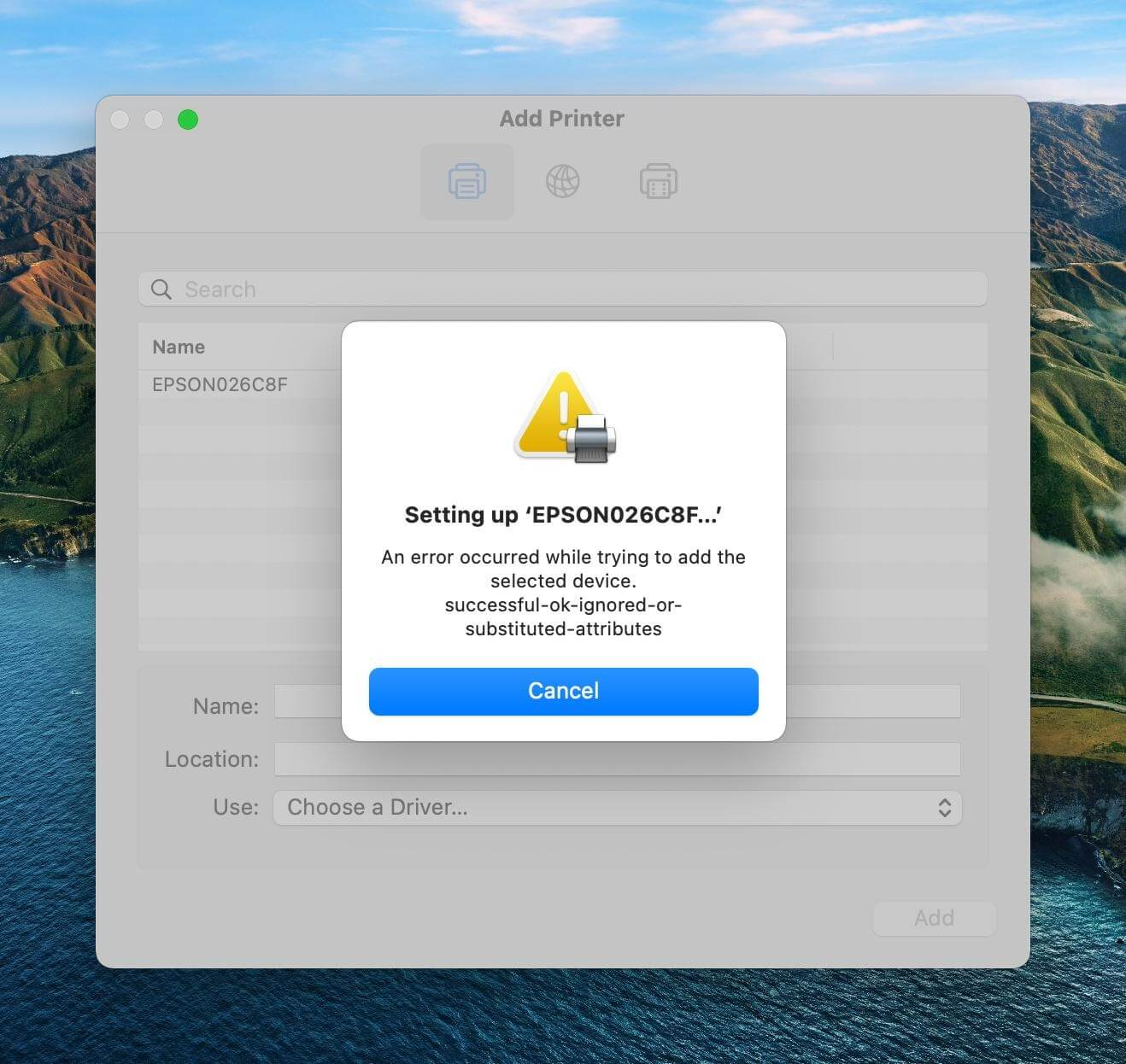Click the 'Setting up EPSON026C8F' dialog title
The width and height of the screenshot is (1126, 1064).
click(563, 515)
